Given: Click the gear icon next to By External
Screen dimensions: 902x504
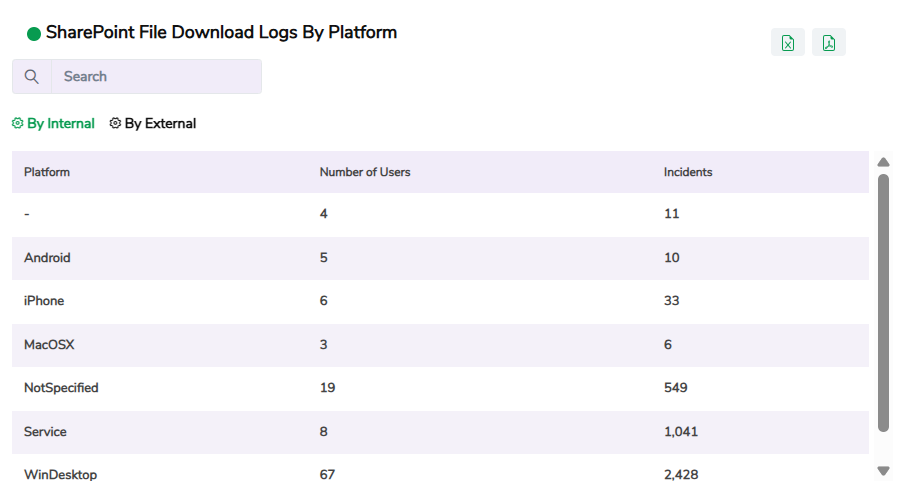Looking at the screenshot, I should click(x=115, y=124).
